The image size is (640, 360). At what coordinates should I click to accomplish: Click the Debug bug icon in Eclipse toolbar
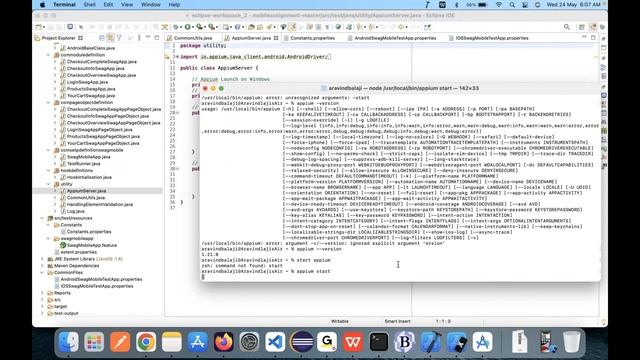pyautogui.click(x=176, y=27)
